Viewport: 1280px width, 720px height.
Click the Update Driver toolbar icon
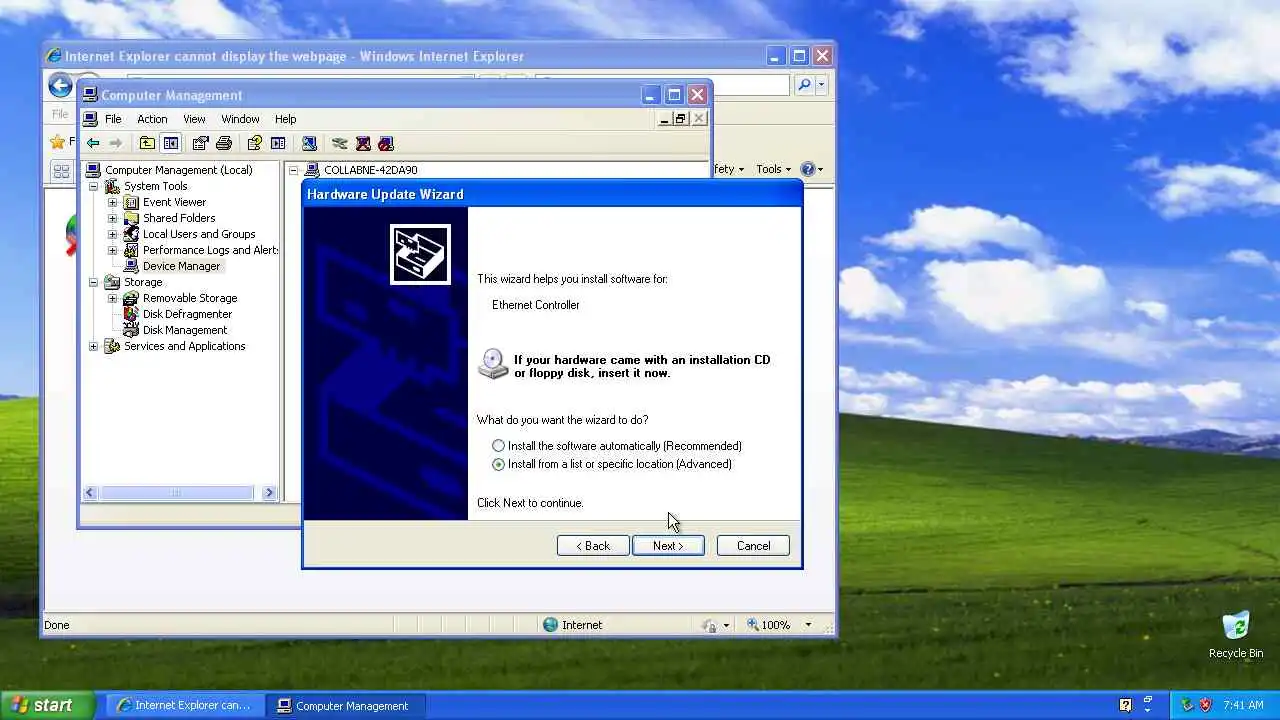pos(339,143)
